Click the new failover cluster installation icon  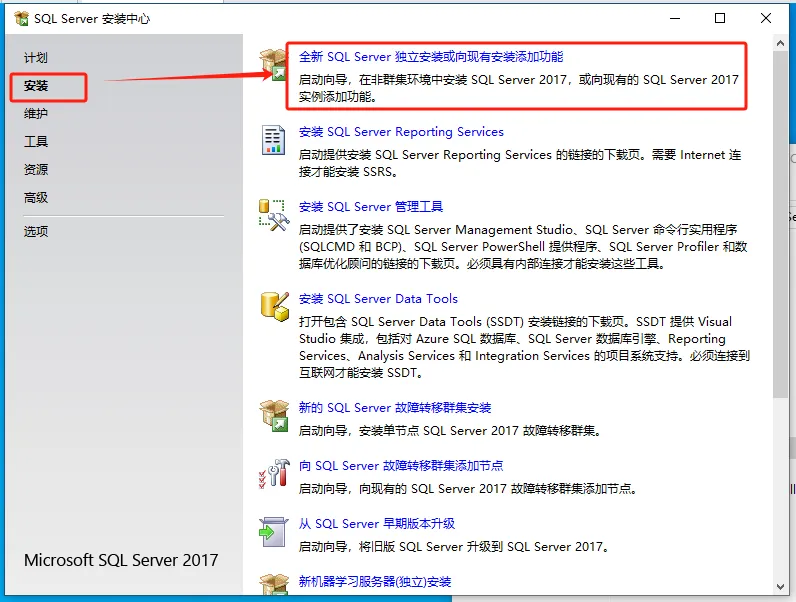274,416
